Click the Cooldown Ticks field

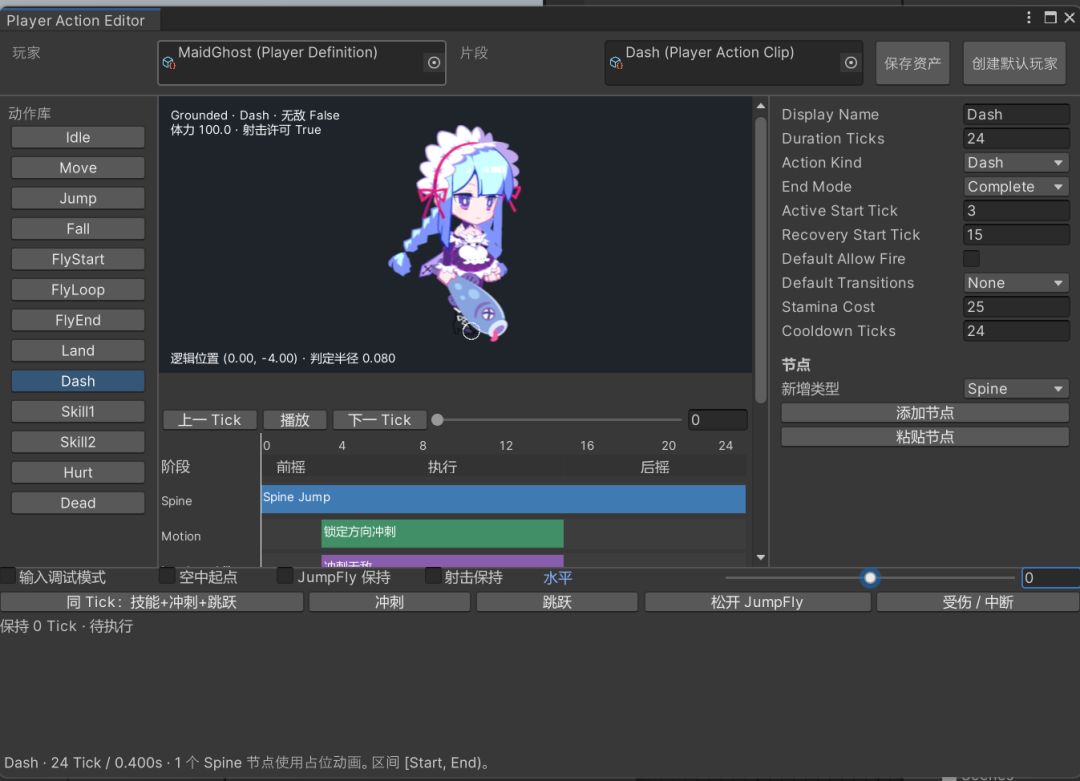[1016, 331]
